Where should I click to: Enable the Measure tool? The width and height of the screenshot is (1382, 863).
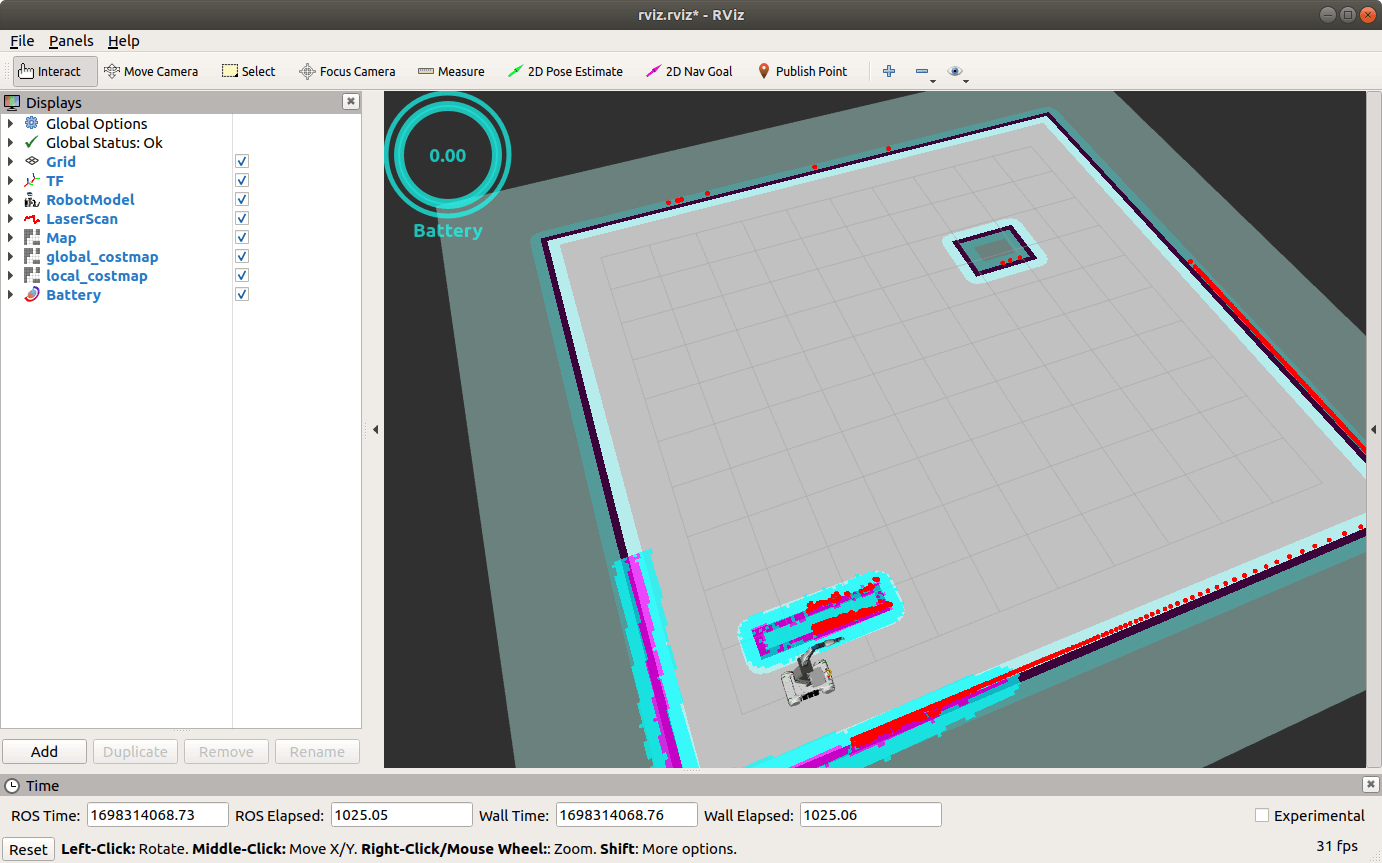(451, 71)
